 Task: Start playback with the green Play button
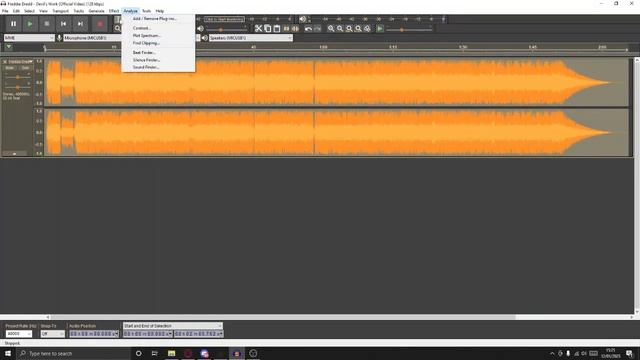(30, 24)
